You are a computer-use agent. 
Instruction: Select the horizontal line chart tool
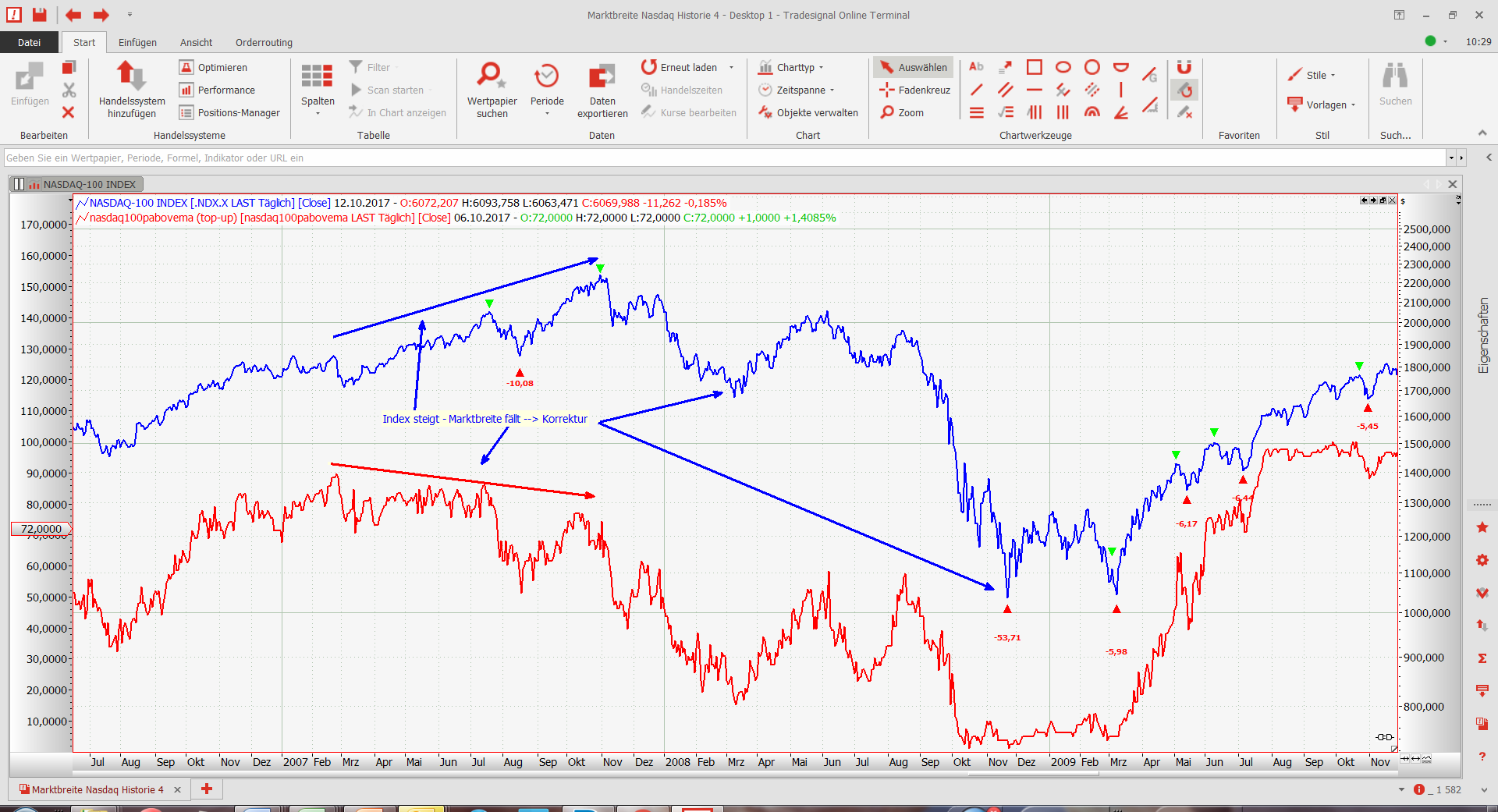pos(1034,90)
